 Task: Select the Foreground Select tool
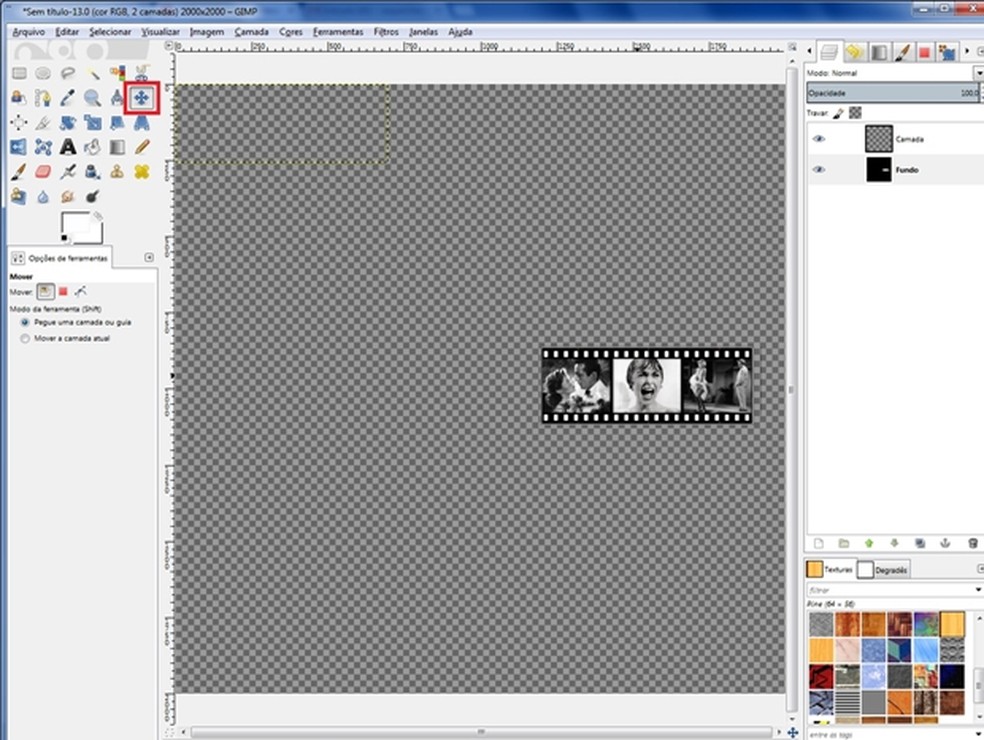[19, 98]
